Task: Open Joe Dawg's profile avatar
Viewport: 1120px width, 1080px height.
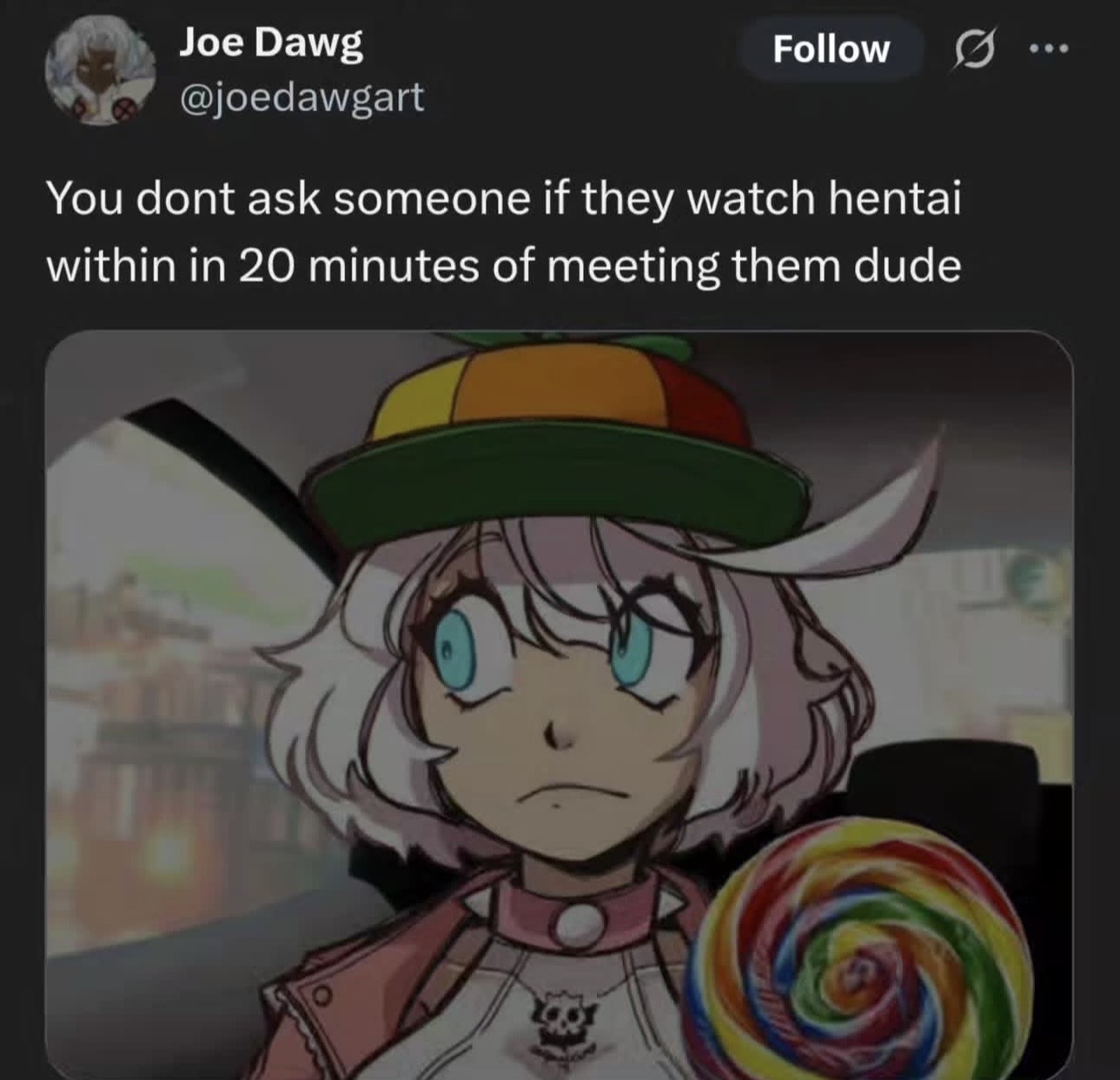Action: pyautogui.click(x=99, y=72)
